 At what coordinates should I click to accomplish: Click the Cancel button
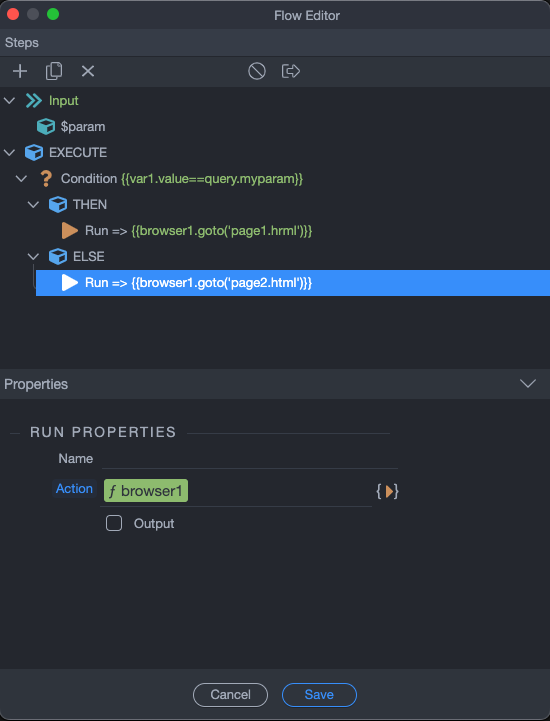pyautogui.click(x=230, y=695)
